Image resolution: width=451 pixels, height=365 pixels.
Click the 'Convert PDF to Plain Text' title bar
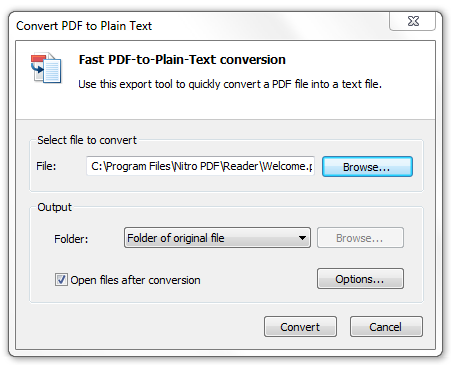pyautogui.click(x=84, y=26)
